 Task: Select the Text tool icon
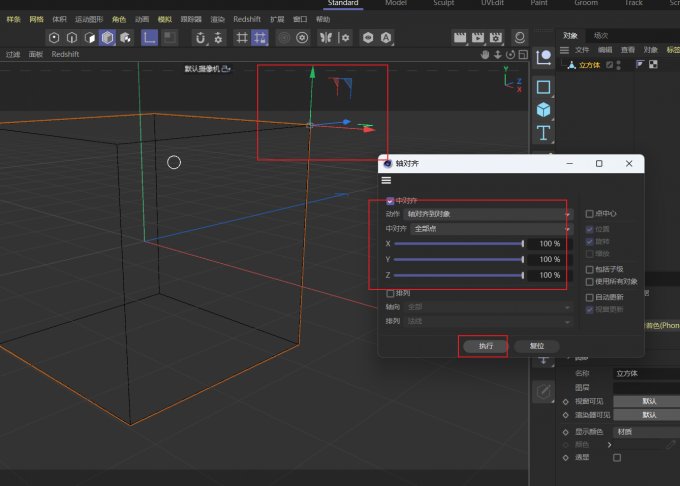point(543,133)
